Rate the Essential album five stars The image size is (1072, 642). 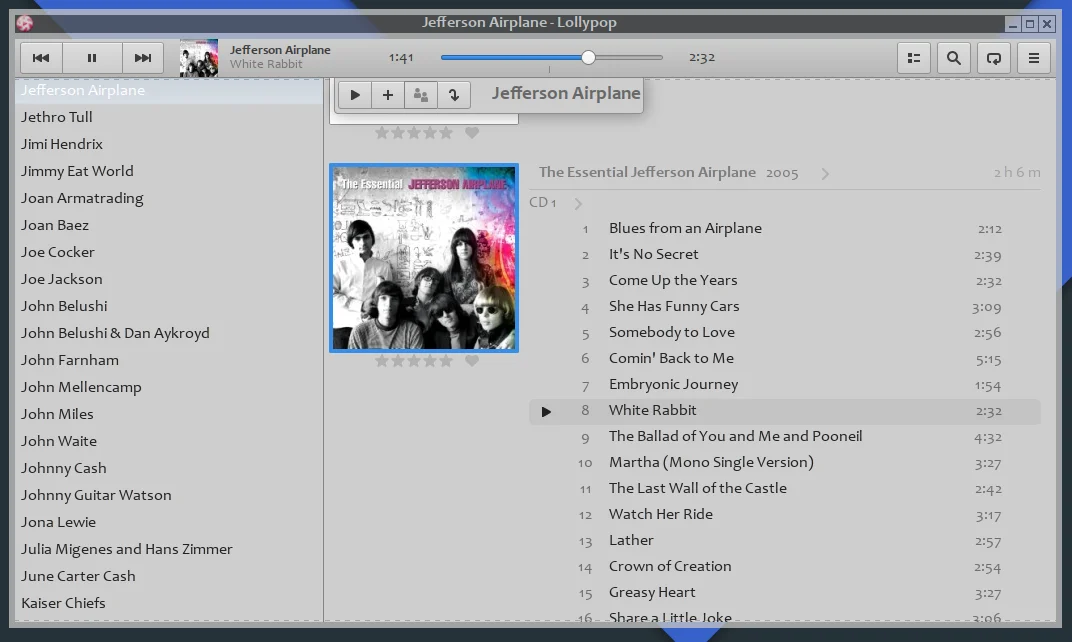446,360
